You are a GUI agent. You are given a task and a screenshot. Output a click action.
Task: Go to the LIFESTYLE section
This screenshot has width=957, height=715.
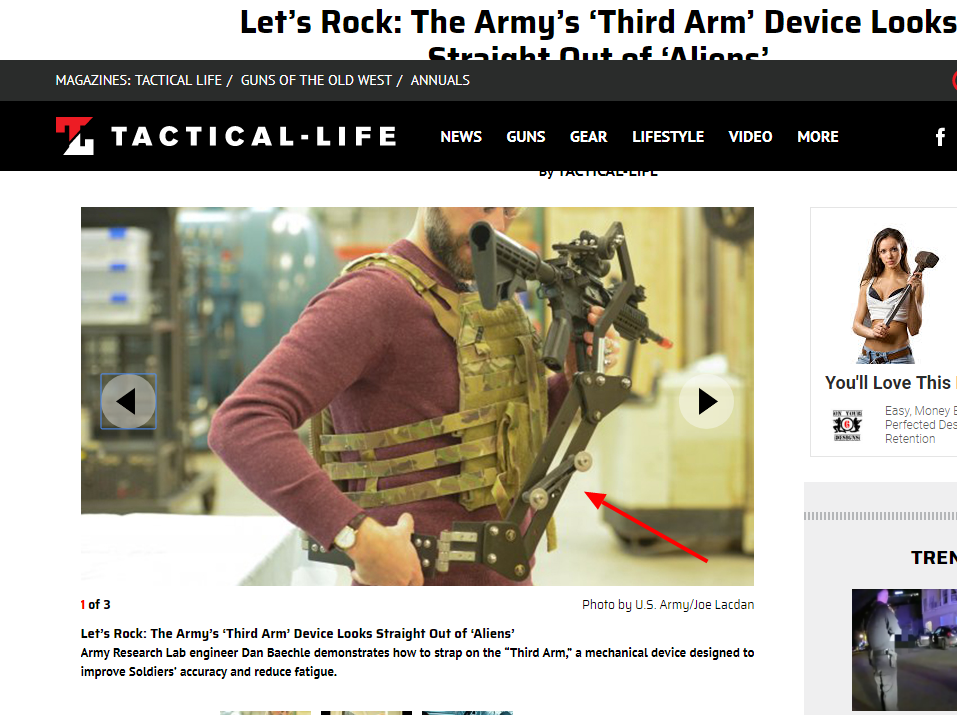coord(668,137)
